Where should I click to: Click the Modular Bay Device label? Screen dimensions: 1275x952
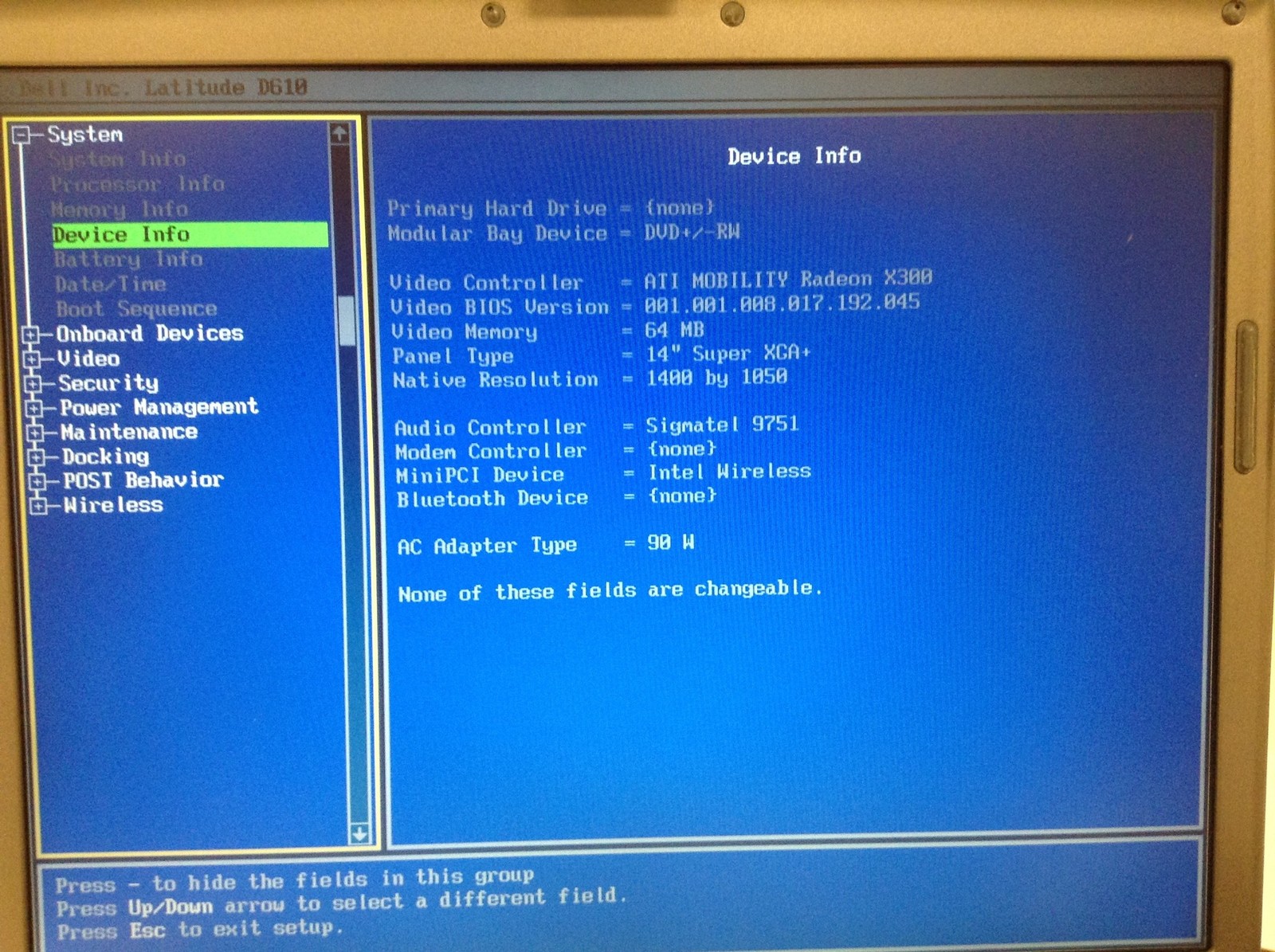pos(497,233)
